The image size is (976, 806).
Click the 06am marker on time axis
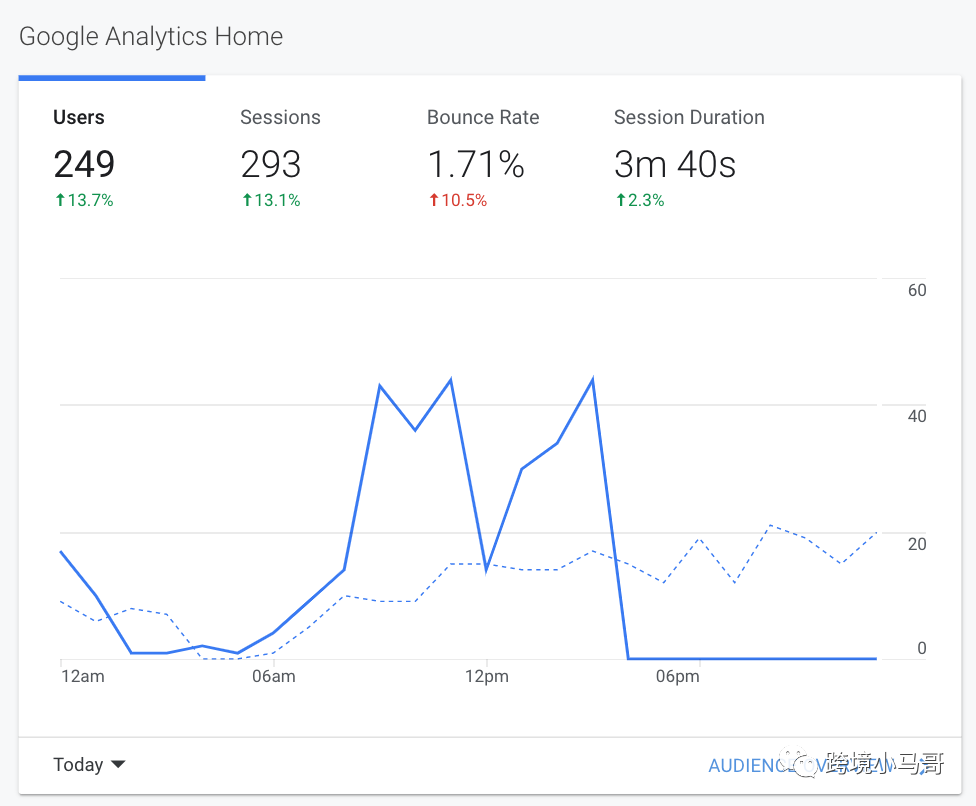274,677
